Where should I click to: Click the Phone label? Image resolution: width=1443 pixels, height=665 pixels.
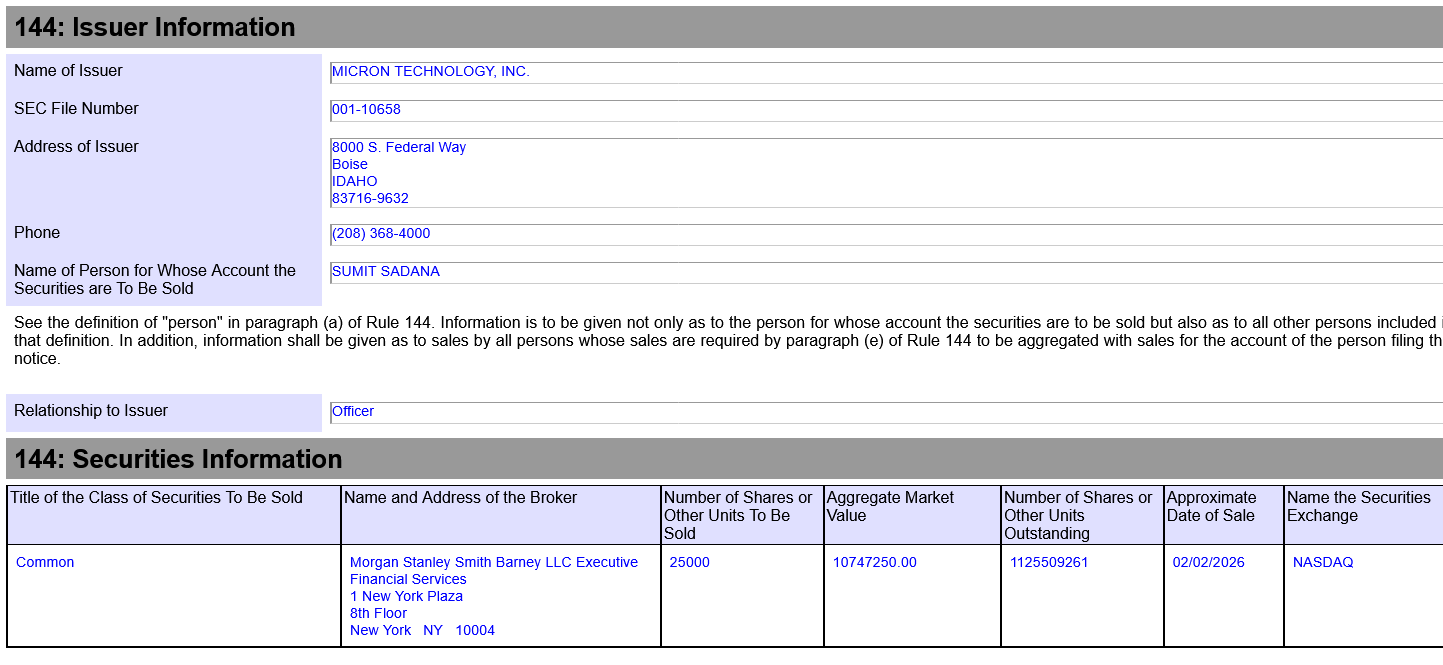[37, 233]
